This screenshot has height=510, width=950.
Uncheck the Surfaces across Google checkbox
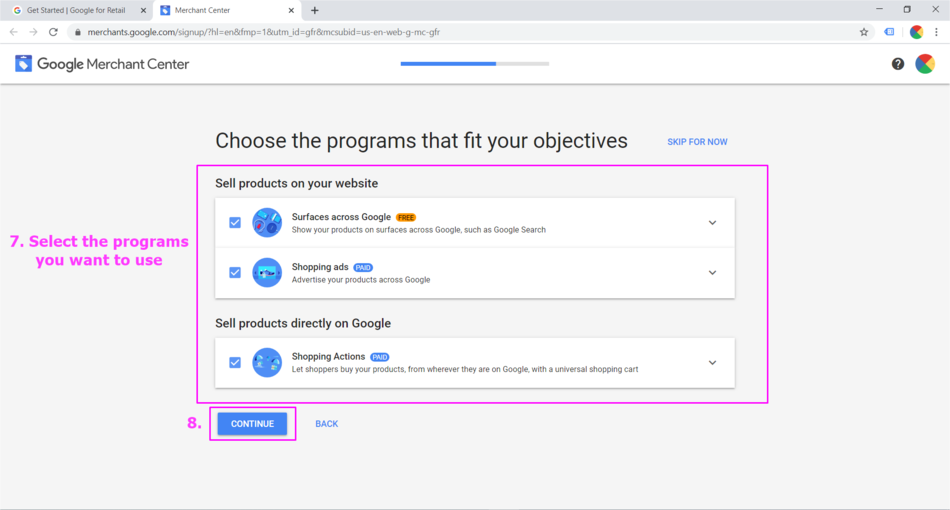click(x=235, y=223)
